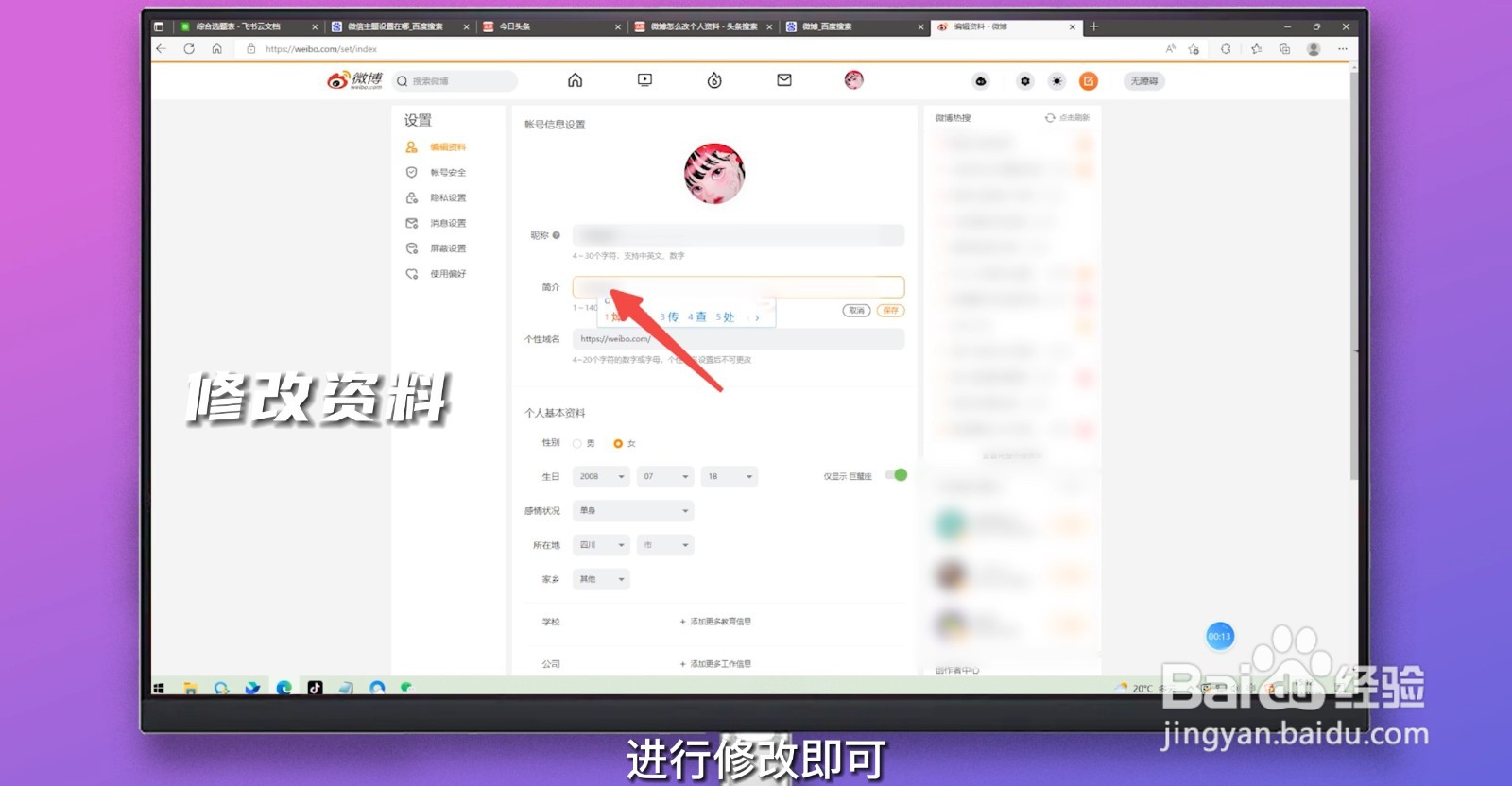The image size is (1512, 786).
Task: Open the city dropdown next to 四川
Action: (665, 545)
